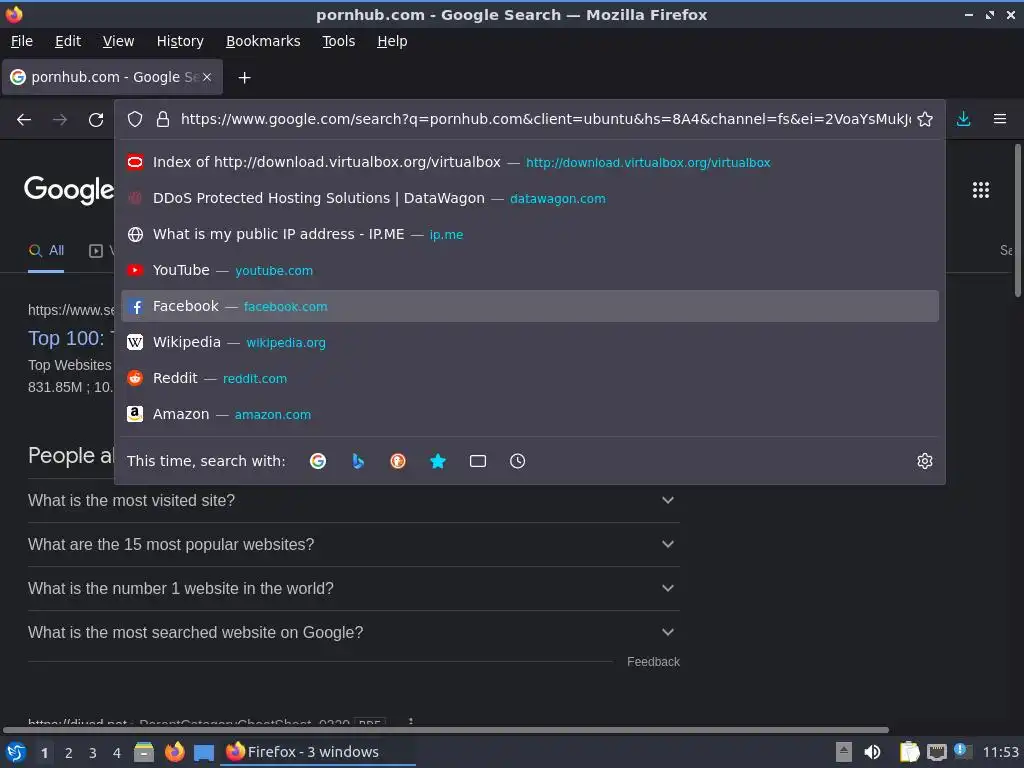
Task: Open the Bookmarks menu
Action: (x=263, y=41)
